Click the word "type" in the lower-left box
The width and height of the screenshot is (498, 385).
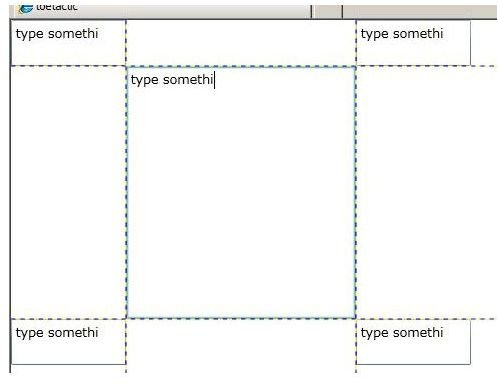point(29,333)
